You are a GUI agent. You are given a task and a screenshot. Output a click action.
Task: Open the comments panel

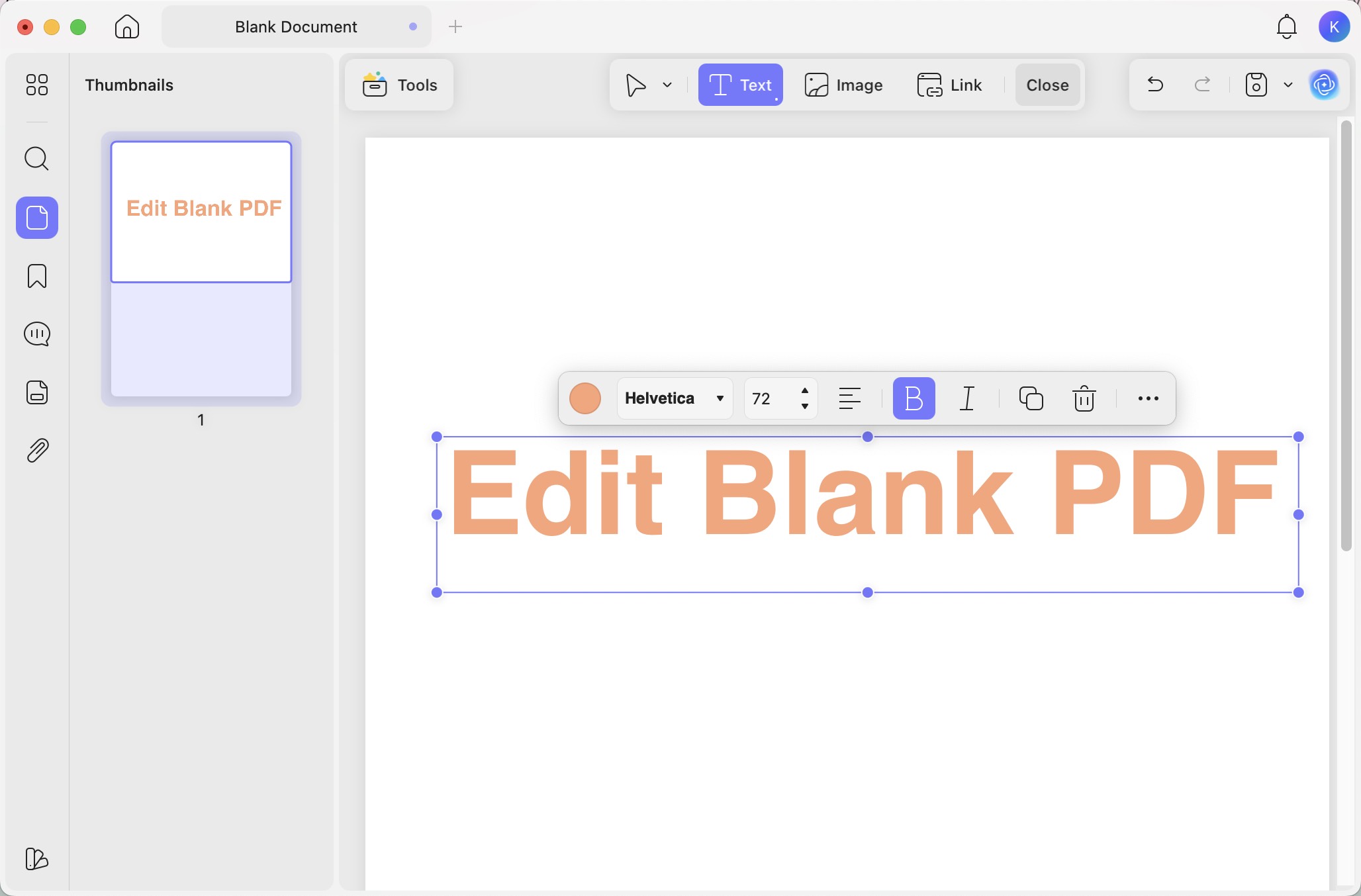(37, 334)
